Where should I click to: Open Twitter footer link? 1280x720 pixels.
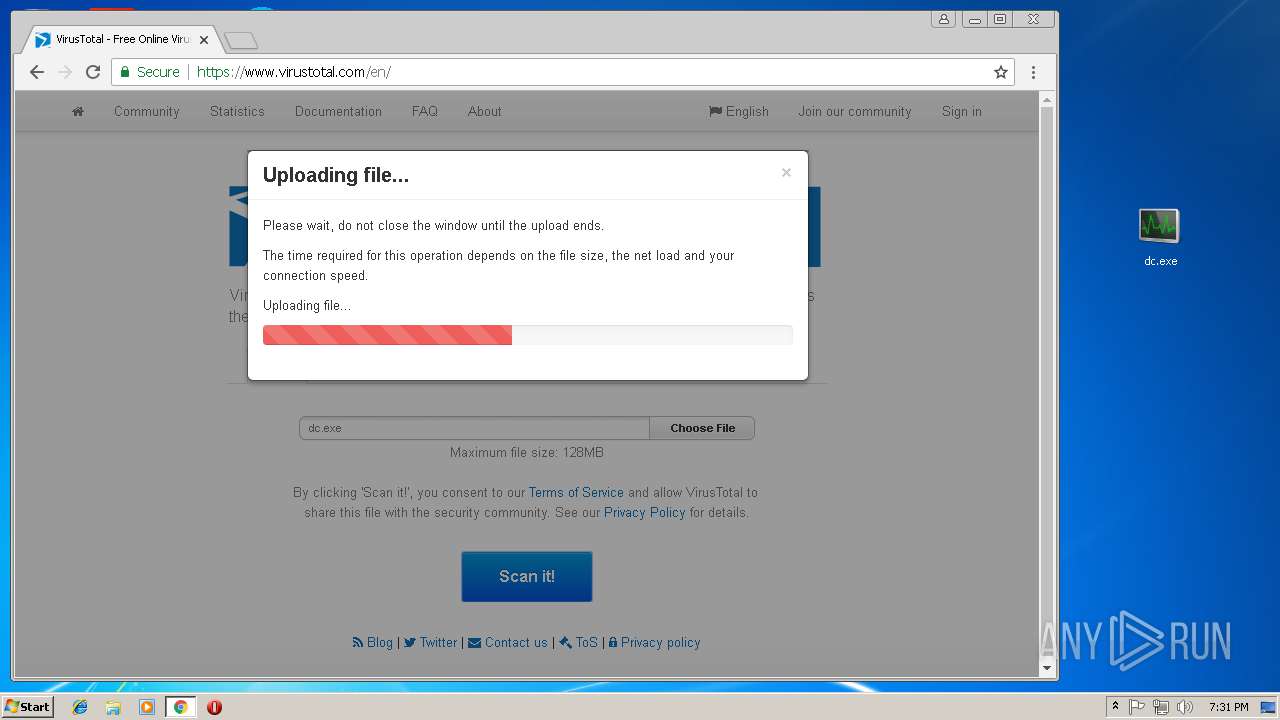pyautogui.click(x=431, y=642)
